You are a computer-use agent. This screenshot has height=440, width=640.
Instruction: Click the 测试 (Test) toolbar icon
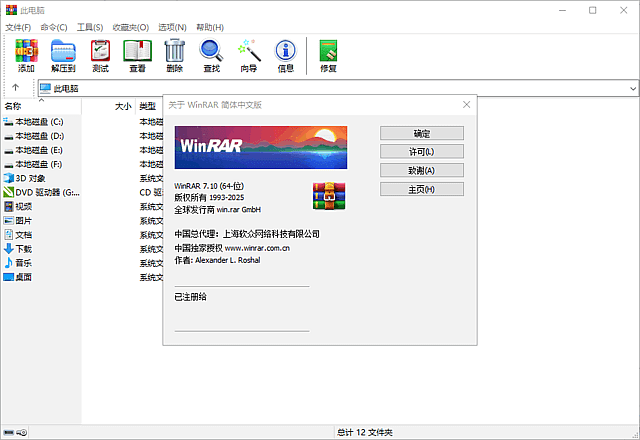(100, 54)
